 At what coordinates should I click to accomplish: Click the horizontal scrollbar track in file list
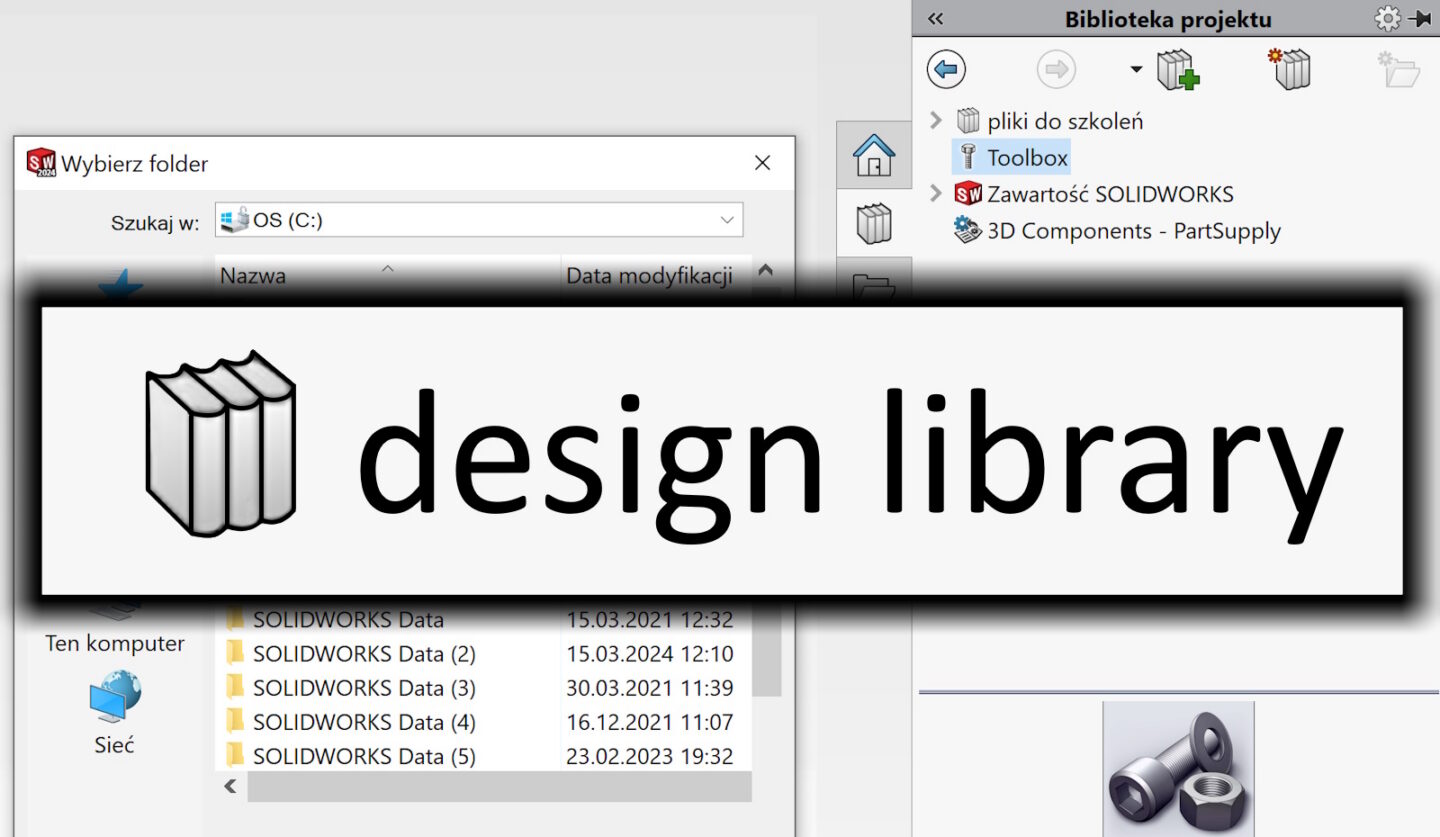click(x=499, y=786)
